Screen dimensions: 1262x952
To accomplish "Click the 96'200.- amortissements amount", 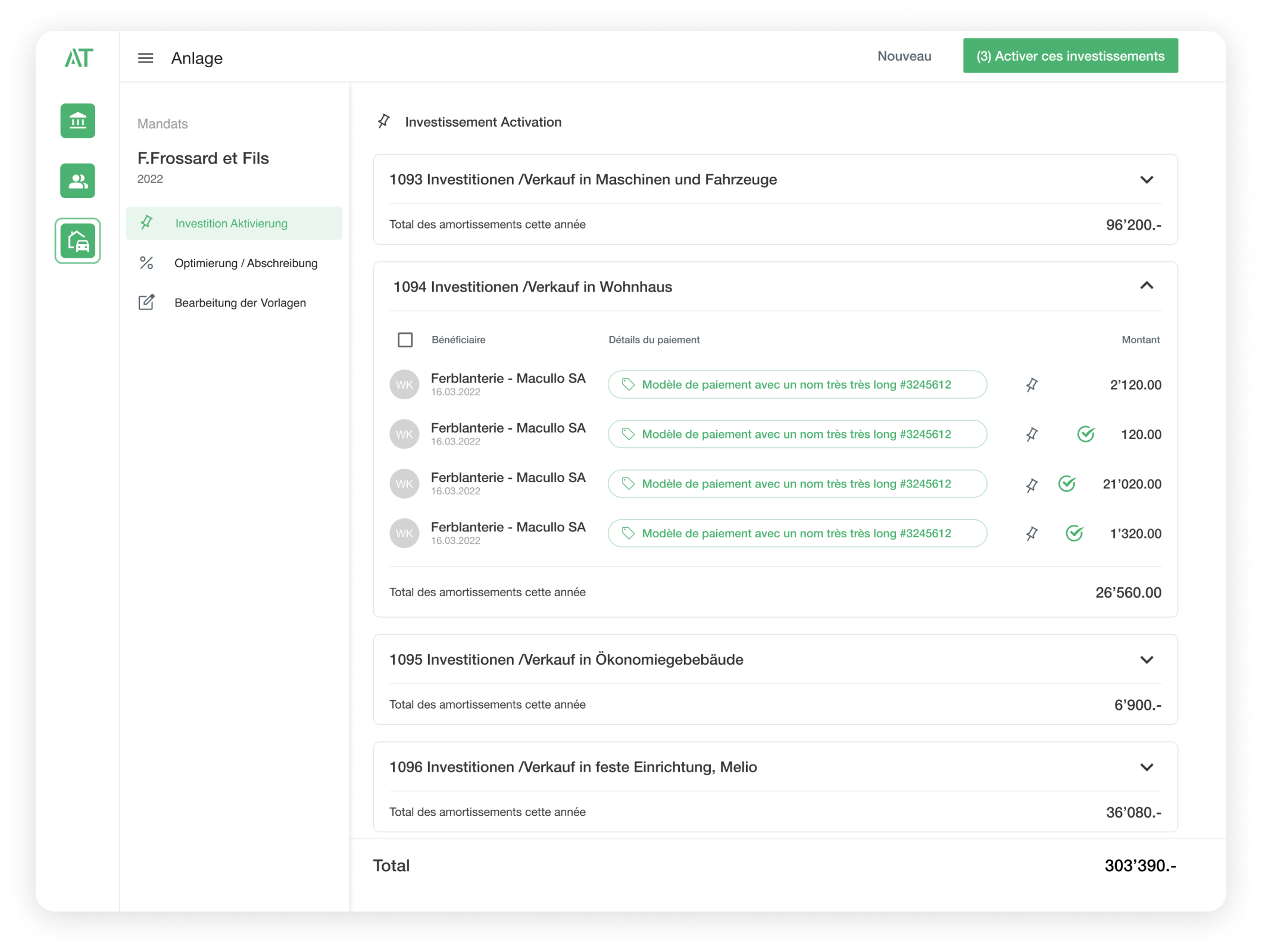I will click(1133, 225).
